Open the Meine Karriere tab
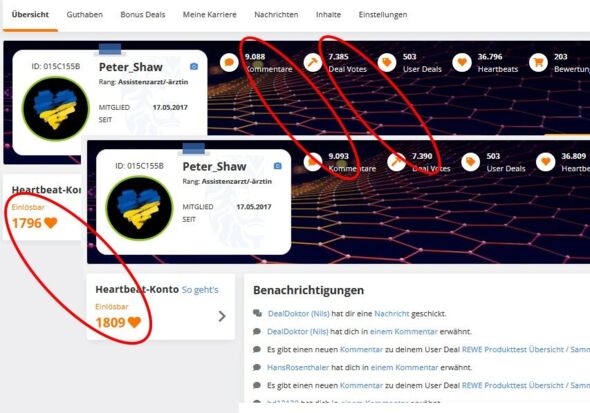Viewport: 590px width, 413px height. tap(210, 15)
